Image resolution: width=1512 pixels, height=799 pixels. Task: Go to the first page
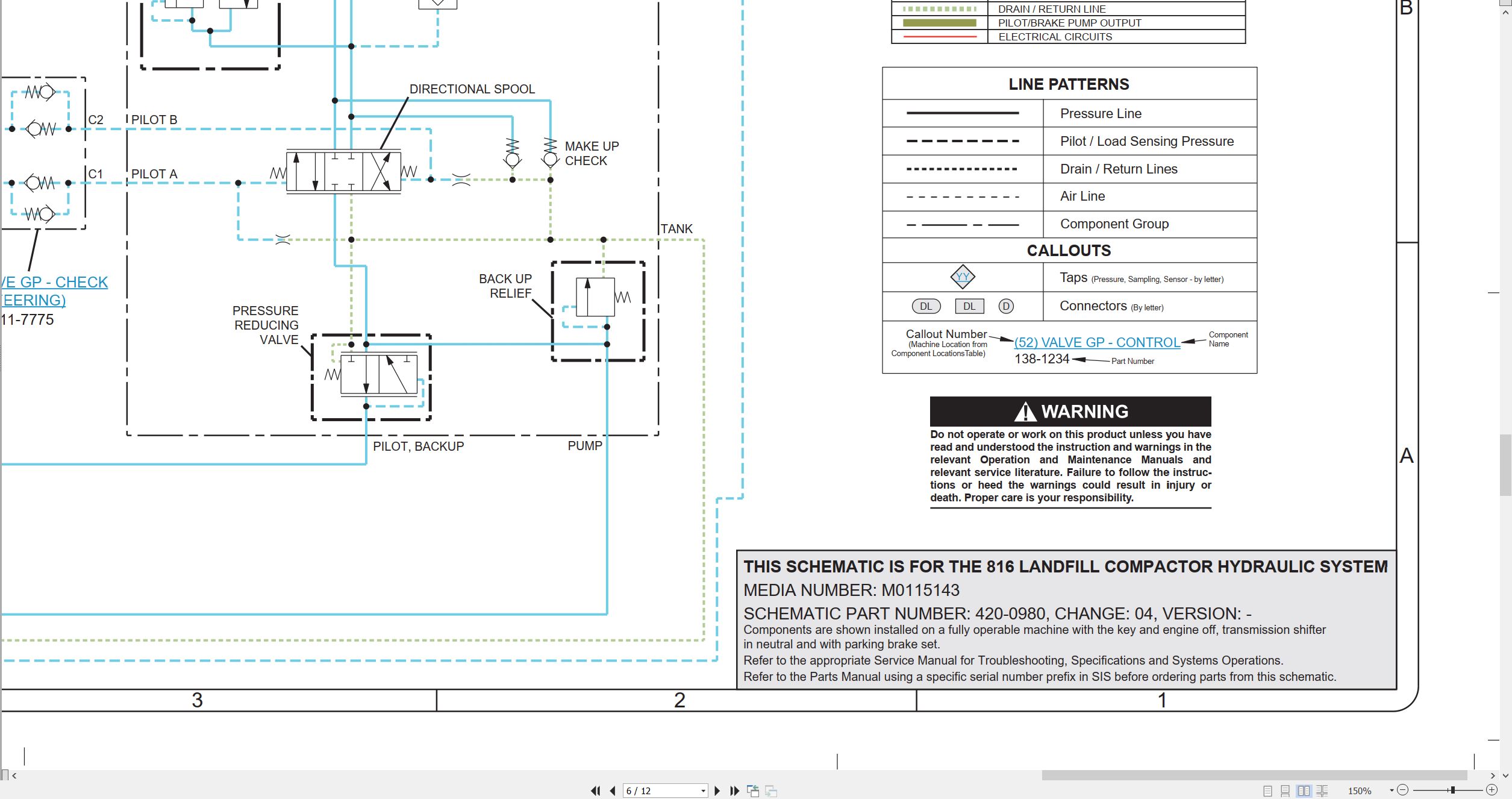595,791
